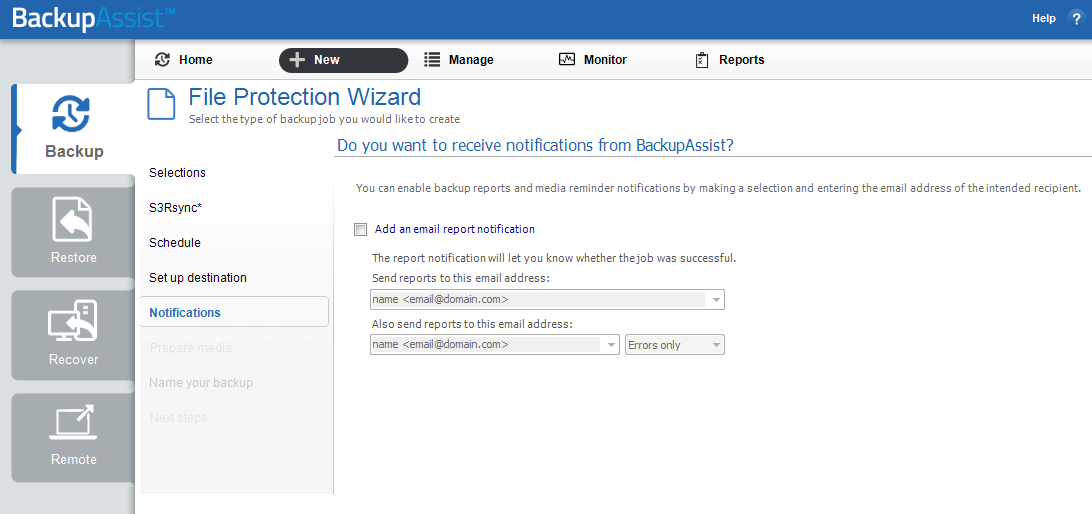This screenshot has height=514, width=1092.
Task: Click the File Protection Wizard title
Action: coord(304,96)
